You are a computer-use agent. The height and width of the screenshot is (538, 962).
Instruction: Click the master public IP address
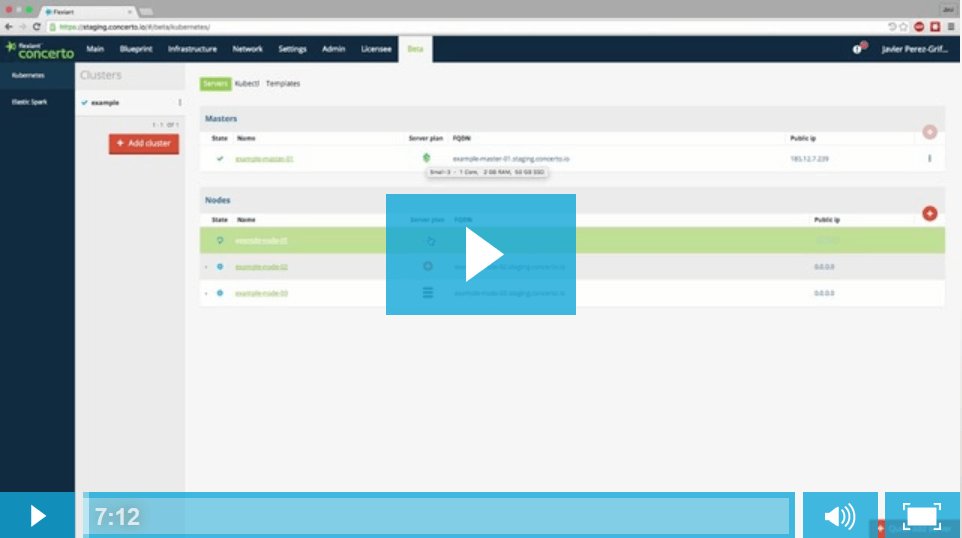(x=809, y=159)
